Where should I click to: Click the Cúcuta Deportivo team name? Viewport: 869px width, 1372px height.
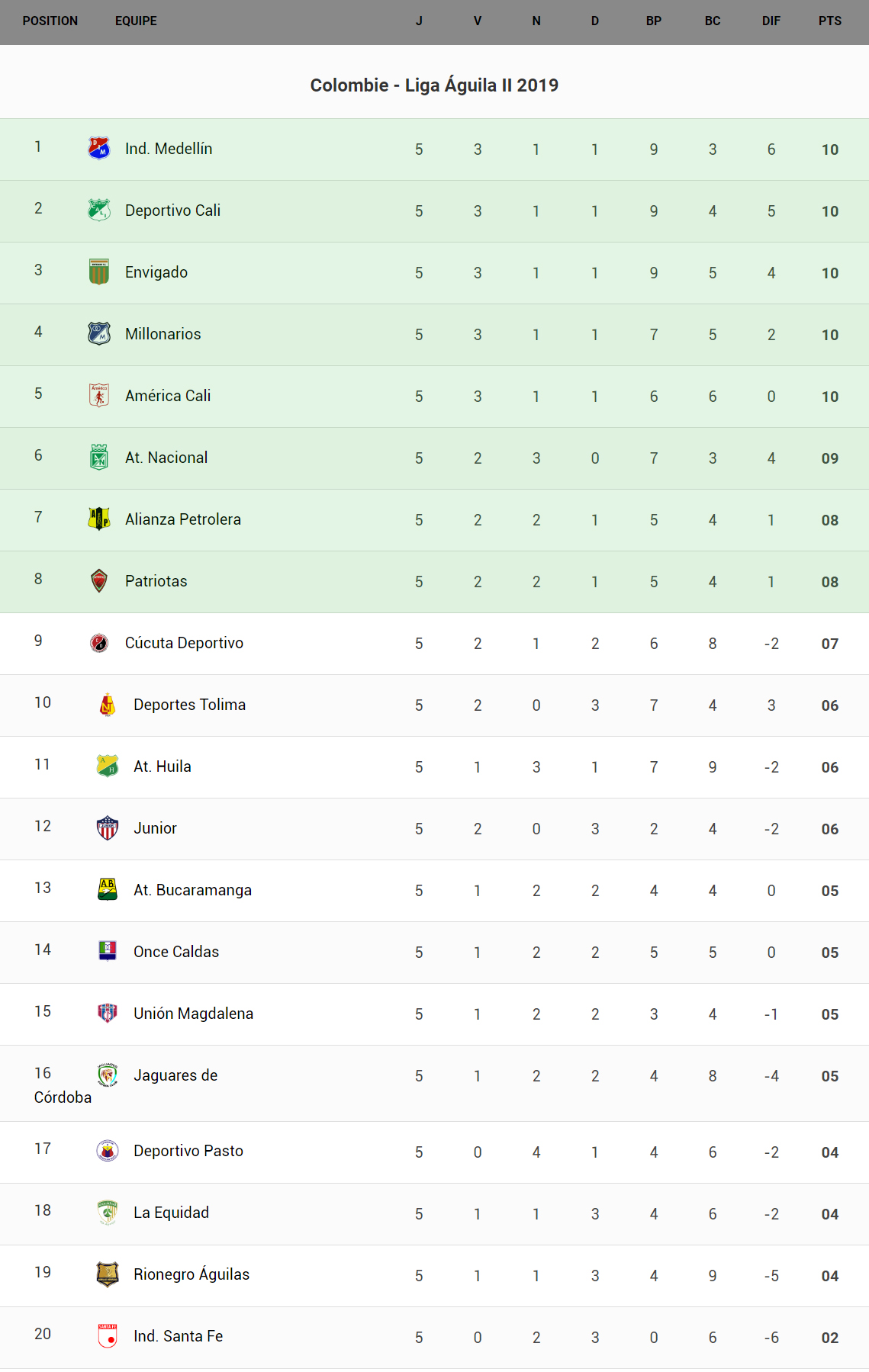[184, 643]
